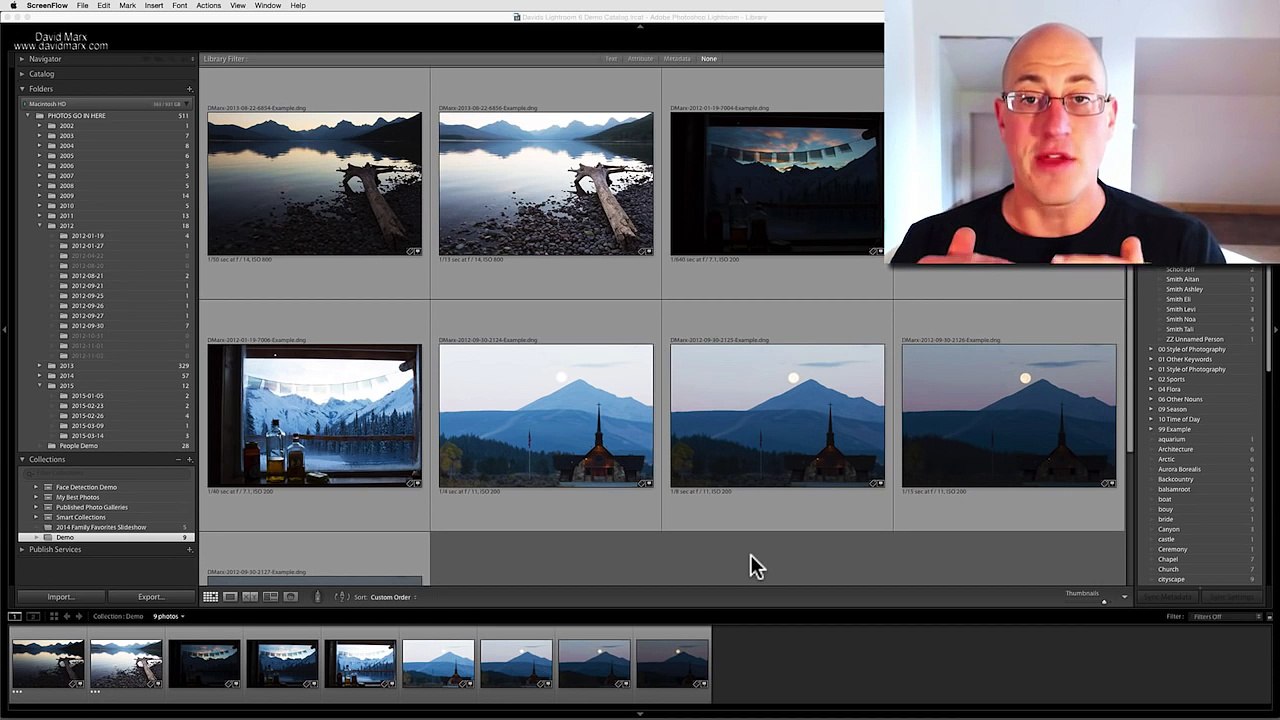This screenshot has width=1280, height=720.
Task: Open the Filters Off dropdown
Action: (1225, 616)
